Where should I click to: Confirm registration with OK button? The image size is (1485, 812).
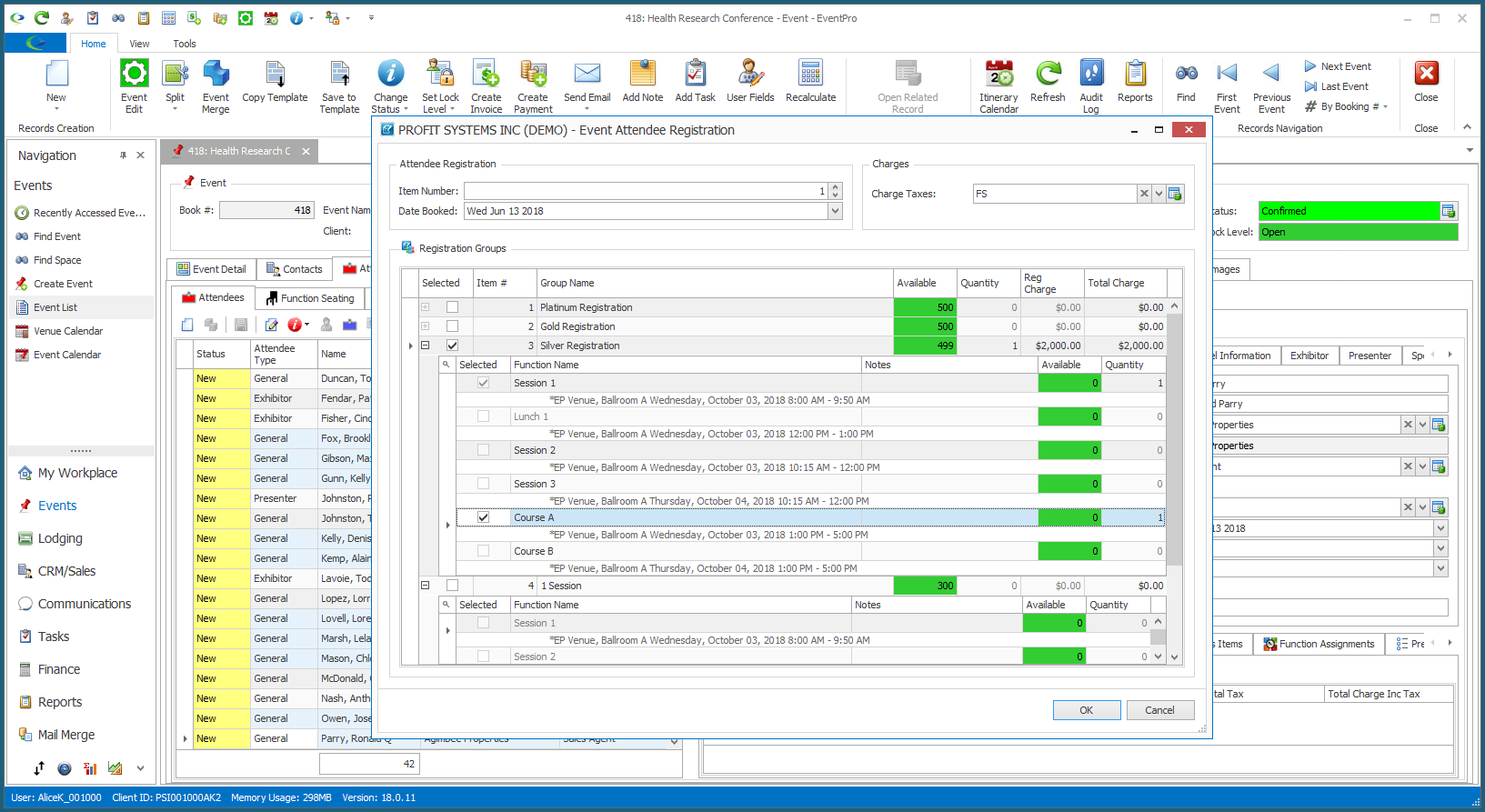(1086, 710)
